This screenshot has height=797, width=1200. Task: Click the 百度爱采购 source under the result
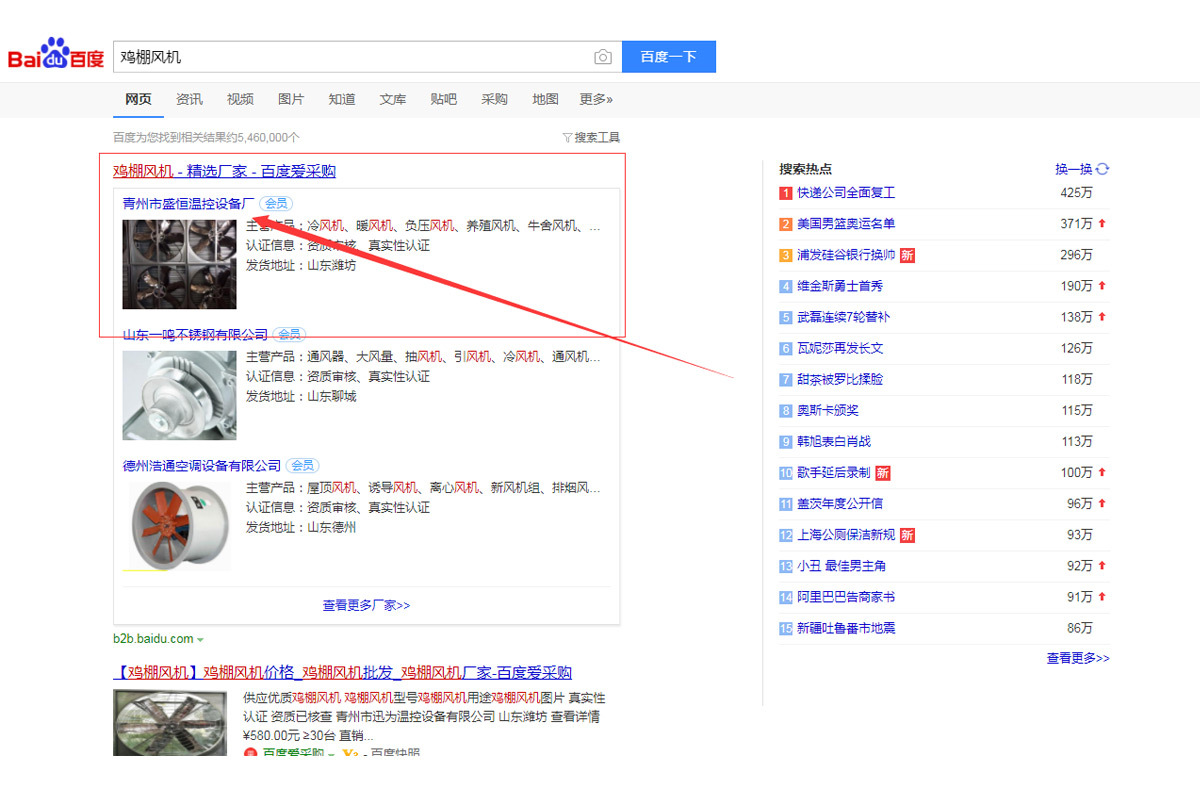pos(293,752)
